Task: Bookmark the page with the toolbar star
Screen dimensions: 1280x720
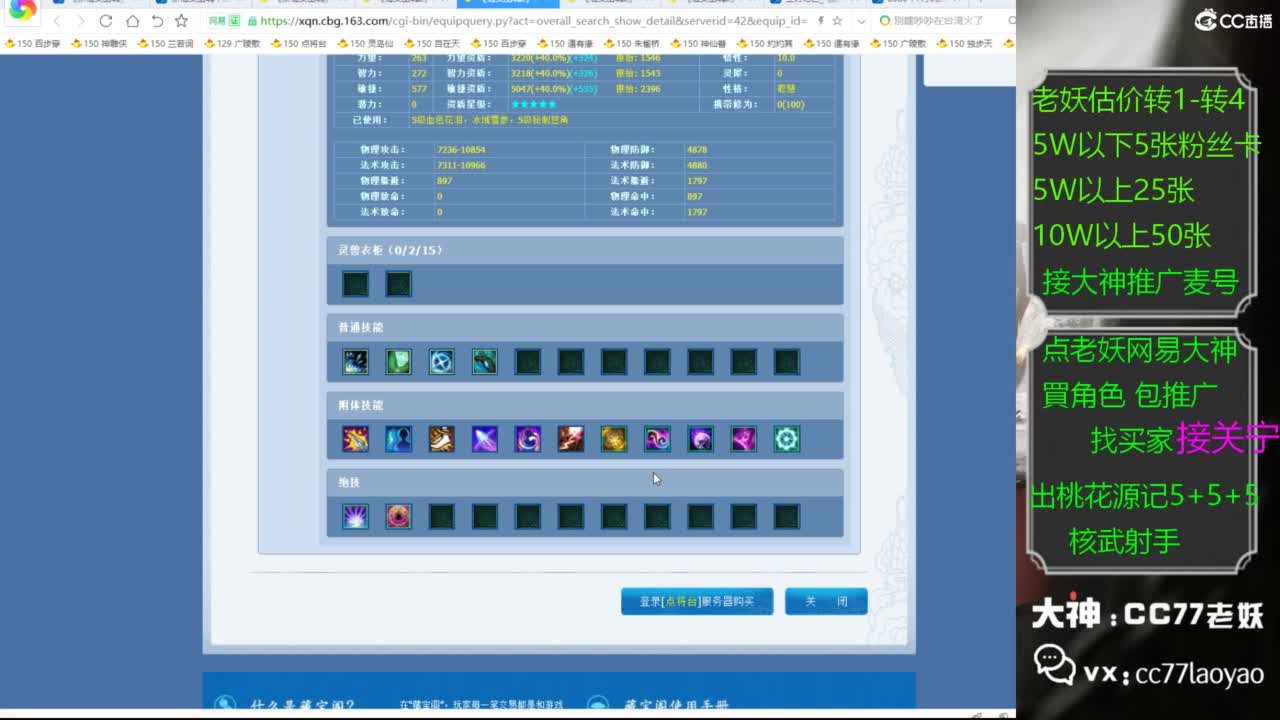Action: [181, 20]
